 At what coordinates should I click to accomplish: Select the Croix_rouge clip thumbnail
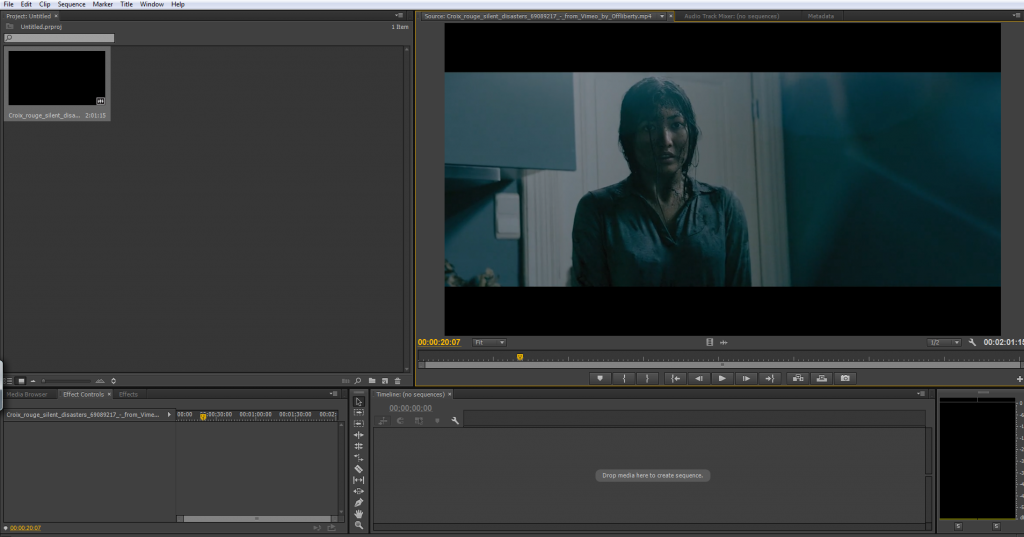57,78
